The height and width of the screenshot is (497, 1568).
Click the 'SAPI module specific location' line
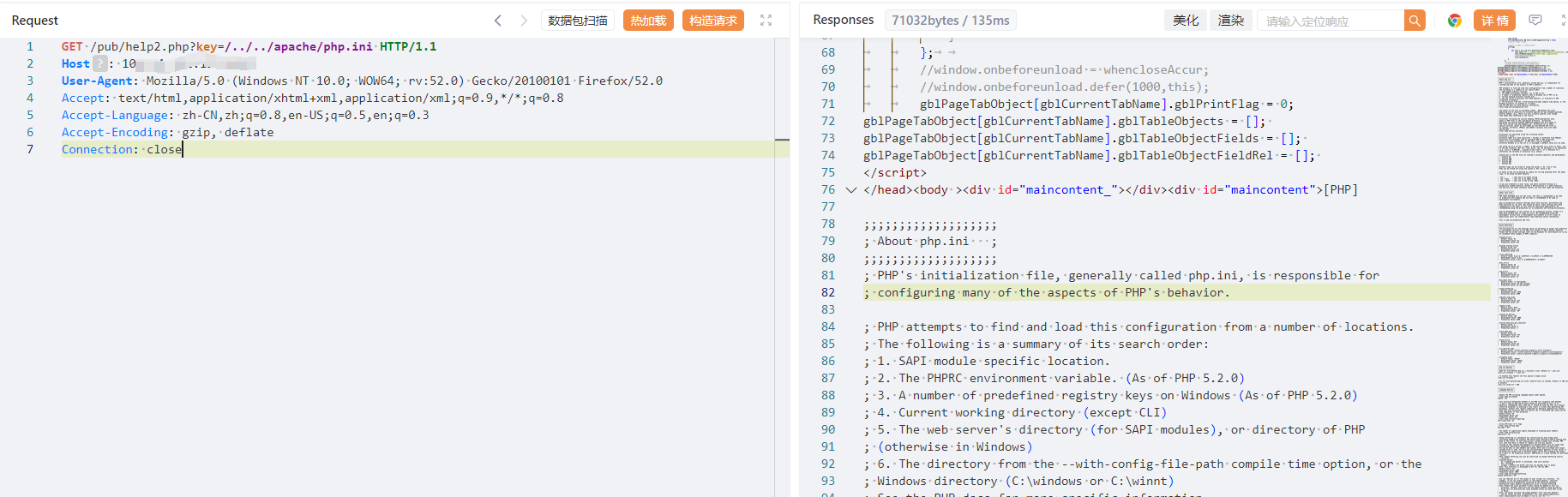(x=987, y=362)
